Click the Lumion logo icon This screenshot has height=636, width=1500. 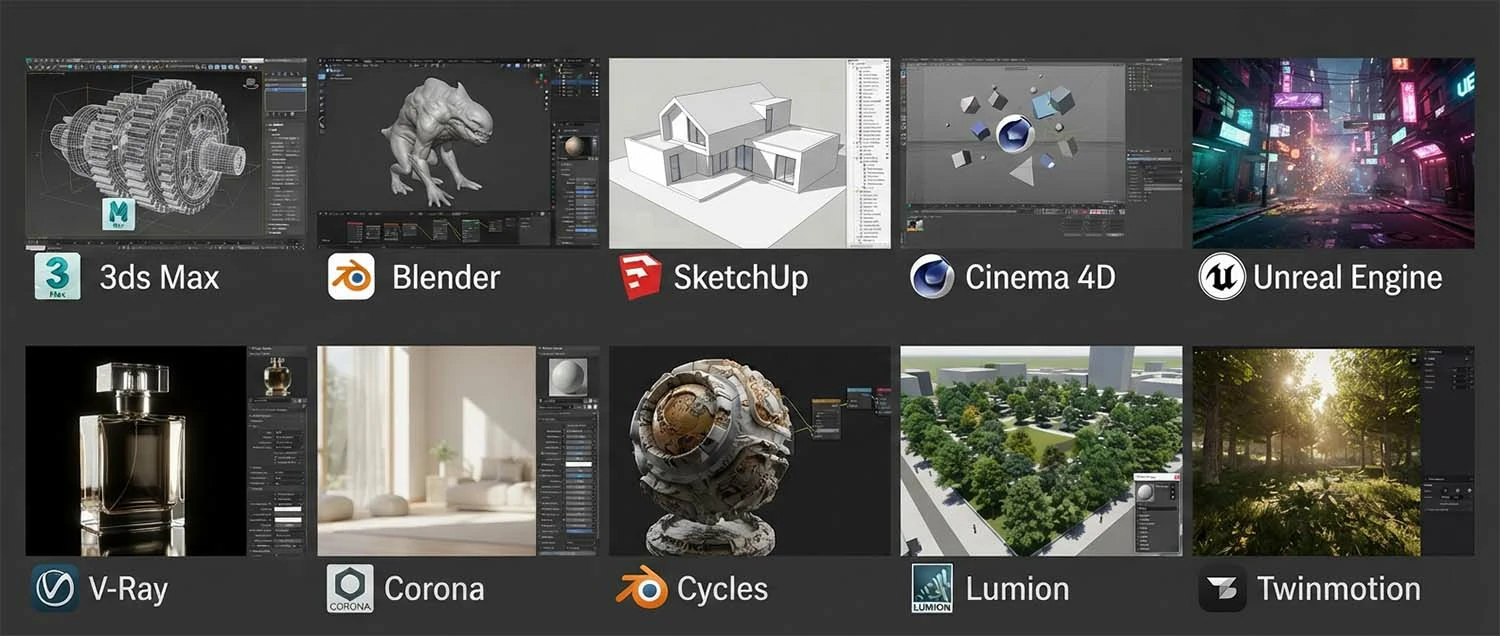click(x=932, y=588)
